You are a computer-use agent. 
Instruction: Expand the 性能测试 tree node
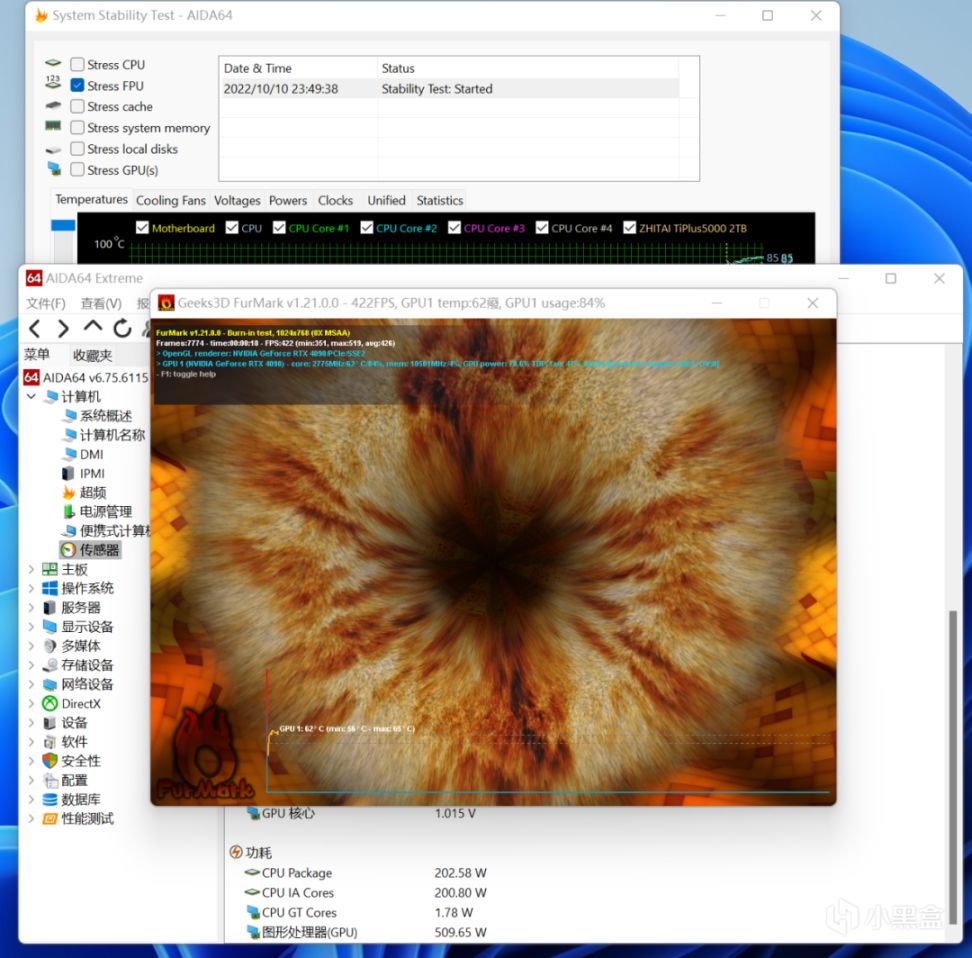point(32,819)
